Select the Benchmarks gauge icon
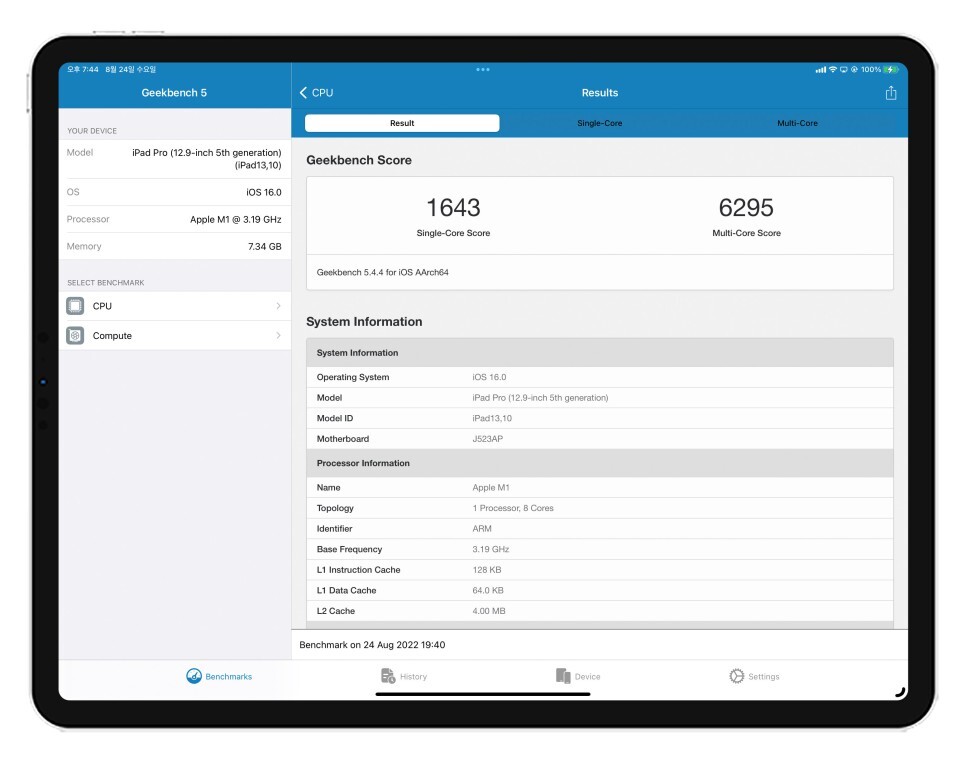This screenshot has height=763, width=966. pos(194,676)
